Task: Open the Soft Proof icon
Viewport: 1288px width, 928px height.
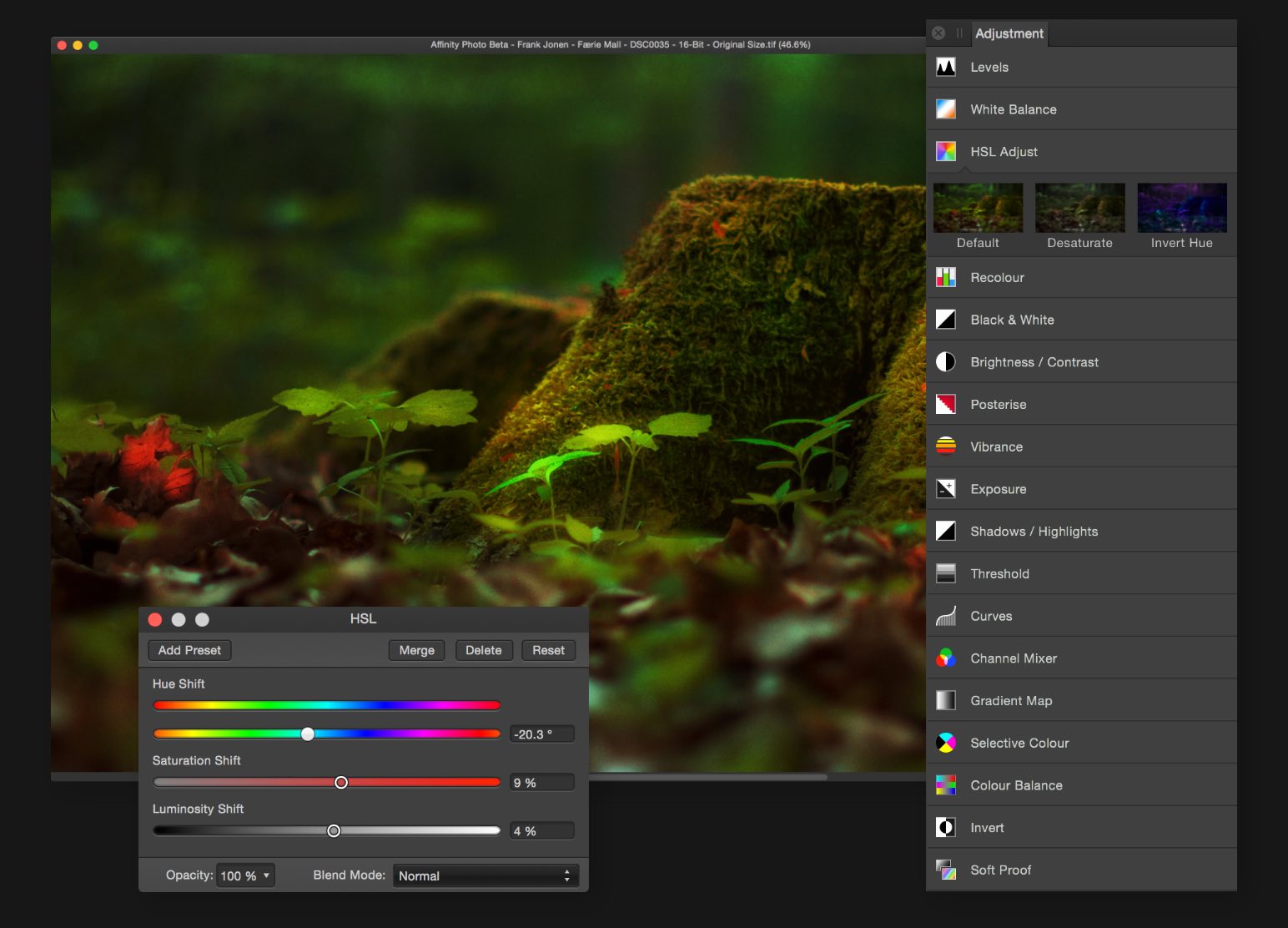Action: [945, 870]
